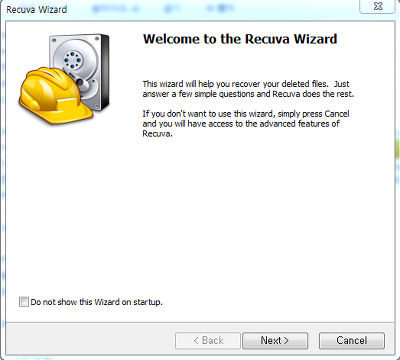This screenshot has width=400, height=360.
Task: Click the Next button
Action: pyautogui.click(x=275, y=340)
